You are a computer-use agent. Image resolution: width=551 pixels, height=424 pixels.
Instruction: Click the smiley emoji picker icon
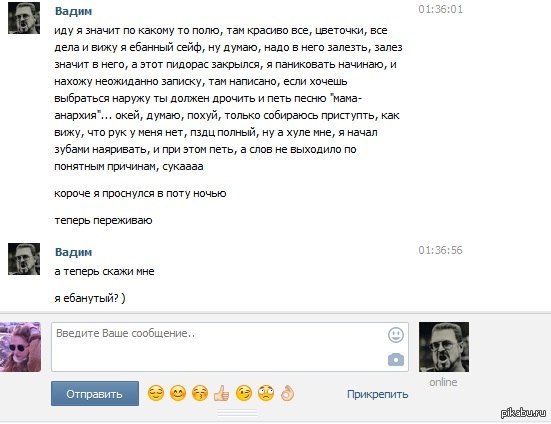(x=396, y=335)
